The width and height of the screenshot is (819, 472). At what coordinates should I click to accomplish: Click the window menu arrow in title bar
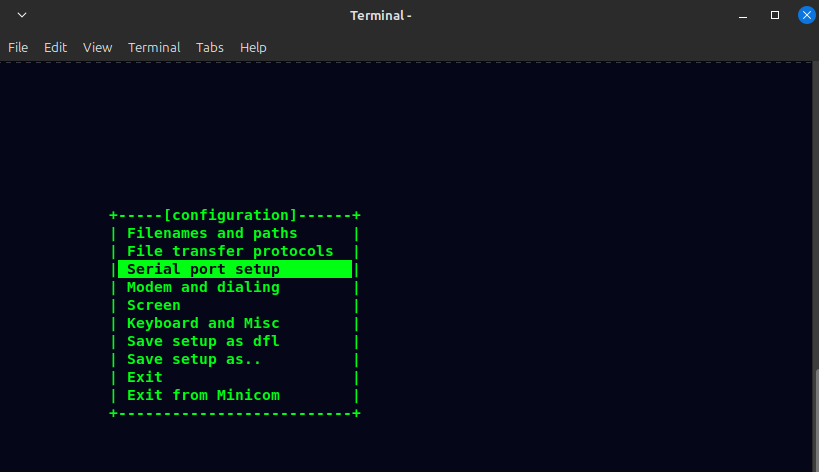click(22, 15)
